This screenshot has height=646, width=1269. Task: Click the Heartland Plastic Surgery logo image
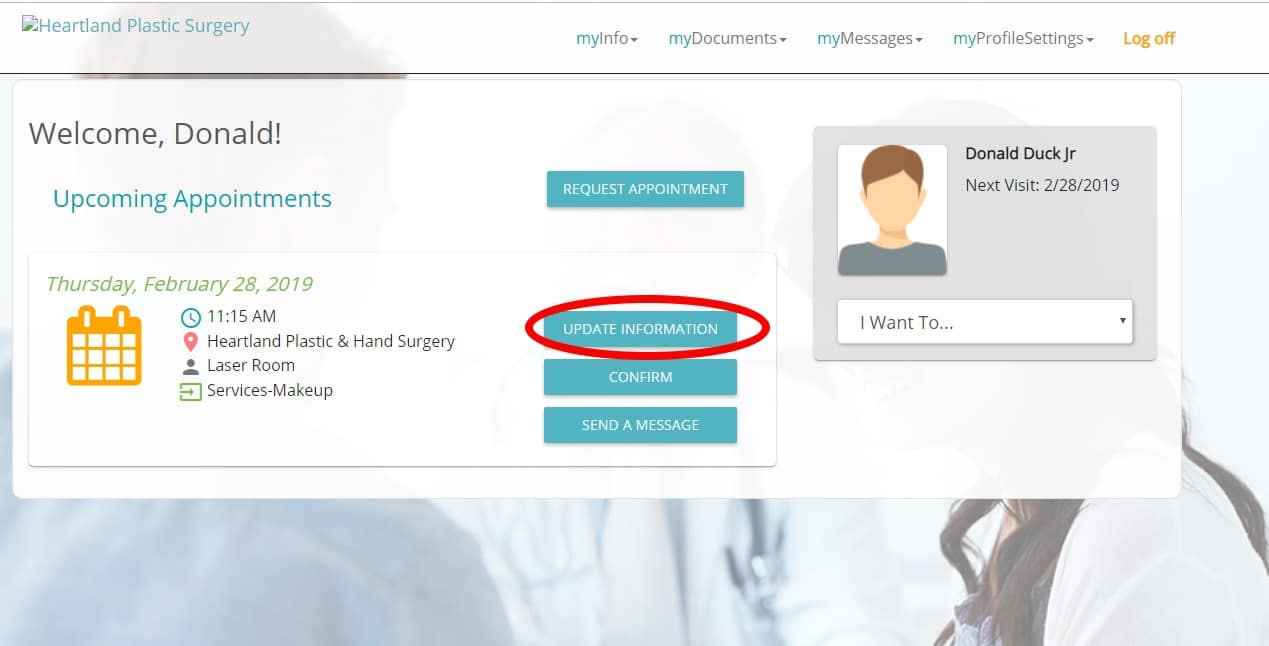coord(136,27)
